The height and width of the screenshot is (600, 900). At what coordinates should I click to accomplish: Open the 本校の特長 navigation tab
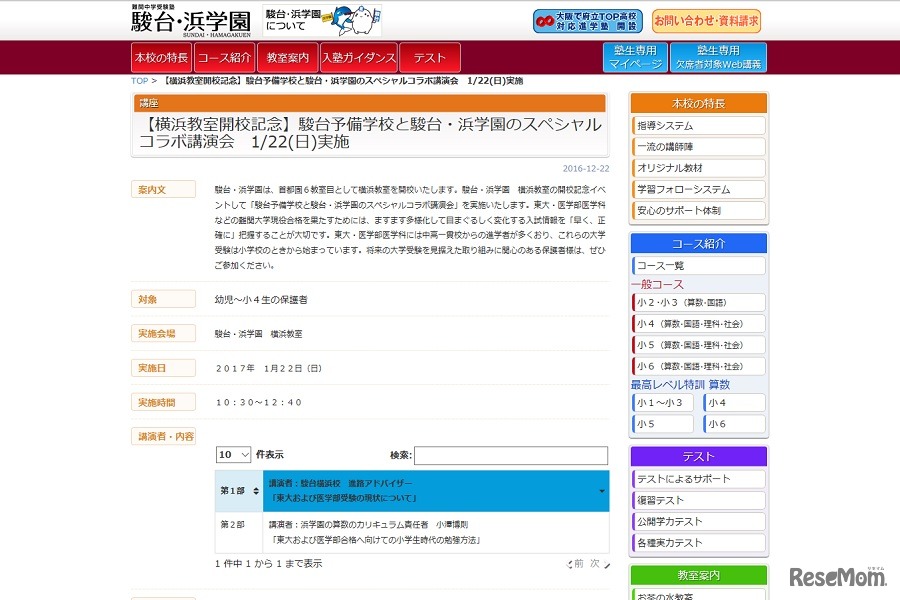point(163,58)
